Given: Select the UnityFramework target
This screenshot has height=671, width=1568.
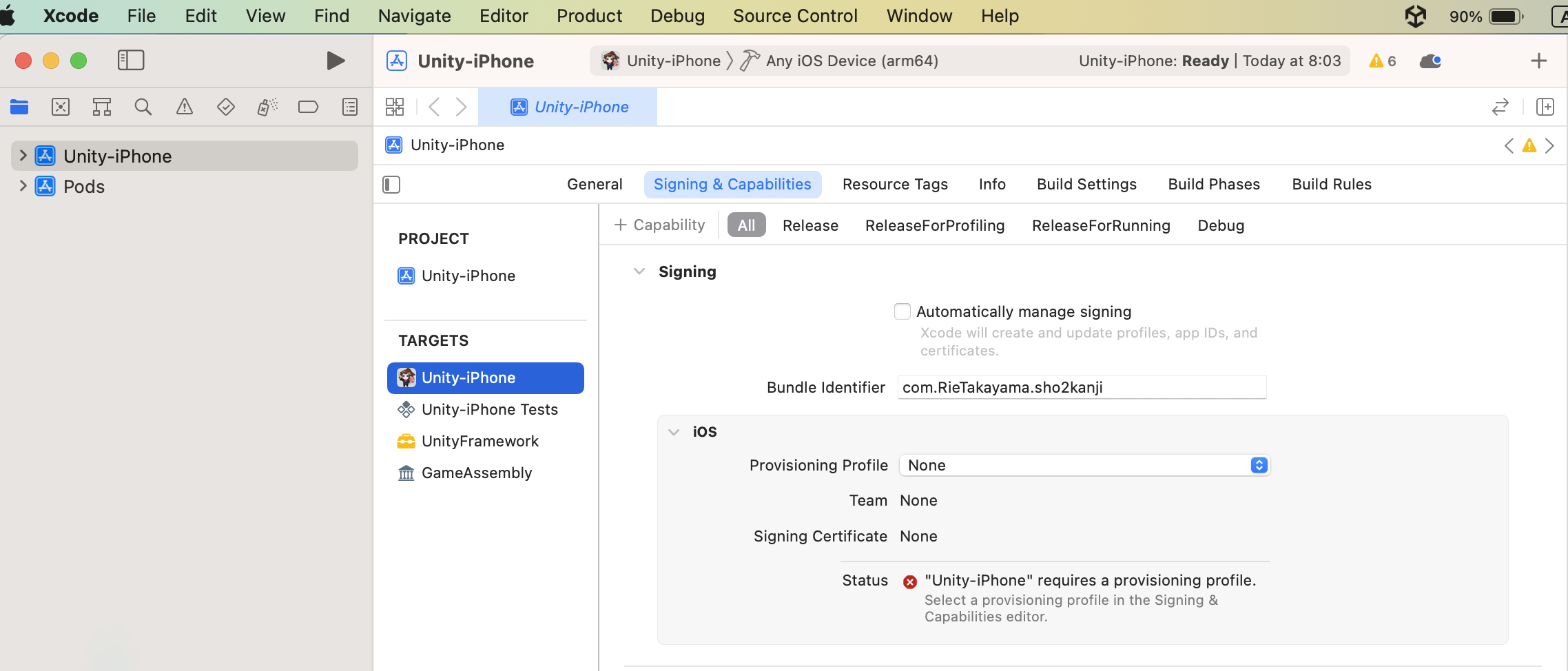Looking at the screenshot, I should pos(479,441).
